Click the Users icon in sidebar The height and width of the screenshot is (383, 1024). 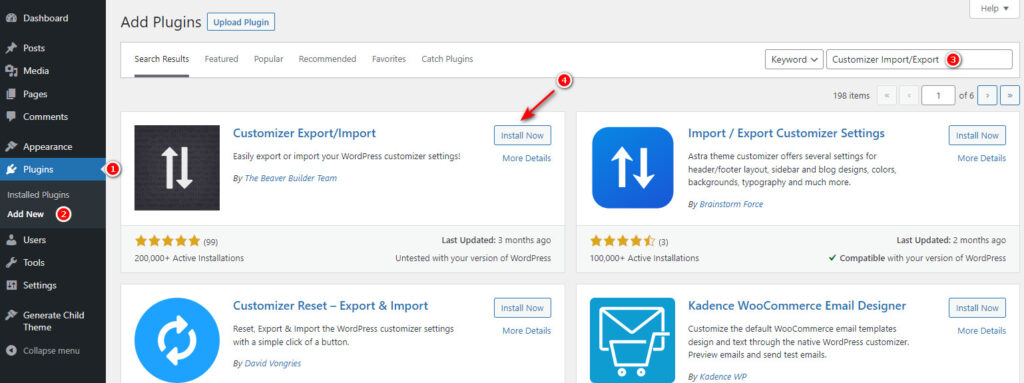pyautogui.click(x=10, y=240)
